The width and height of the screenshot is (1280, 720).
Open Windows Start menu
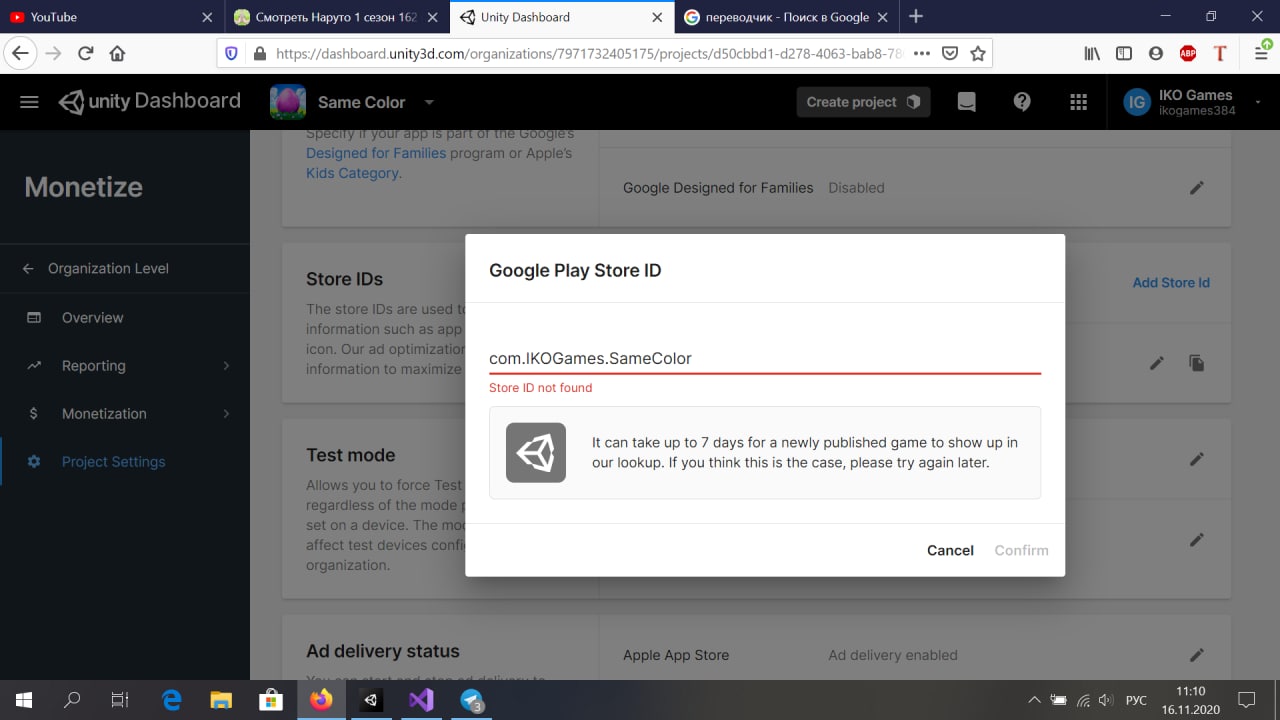point(23,700)
